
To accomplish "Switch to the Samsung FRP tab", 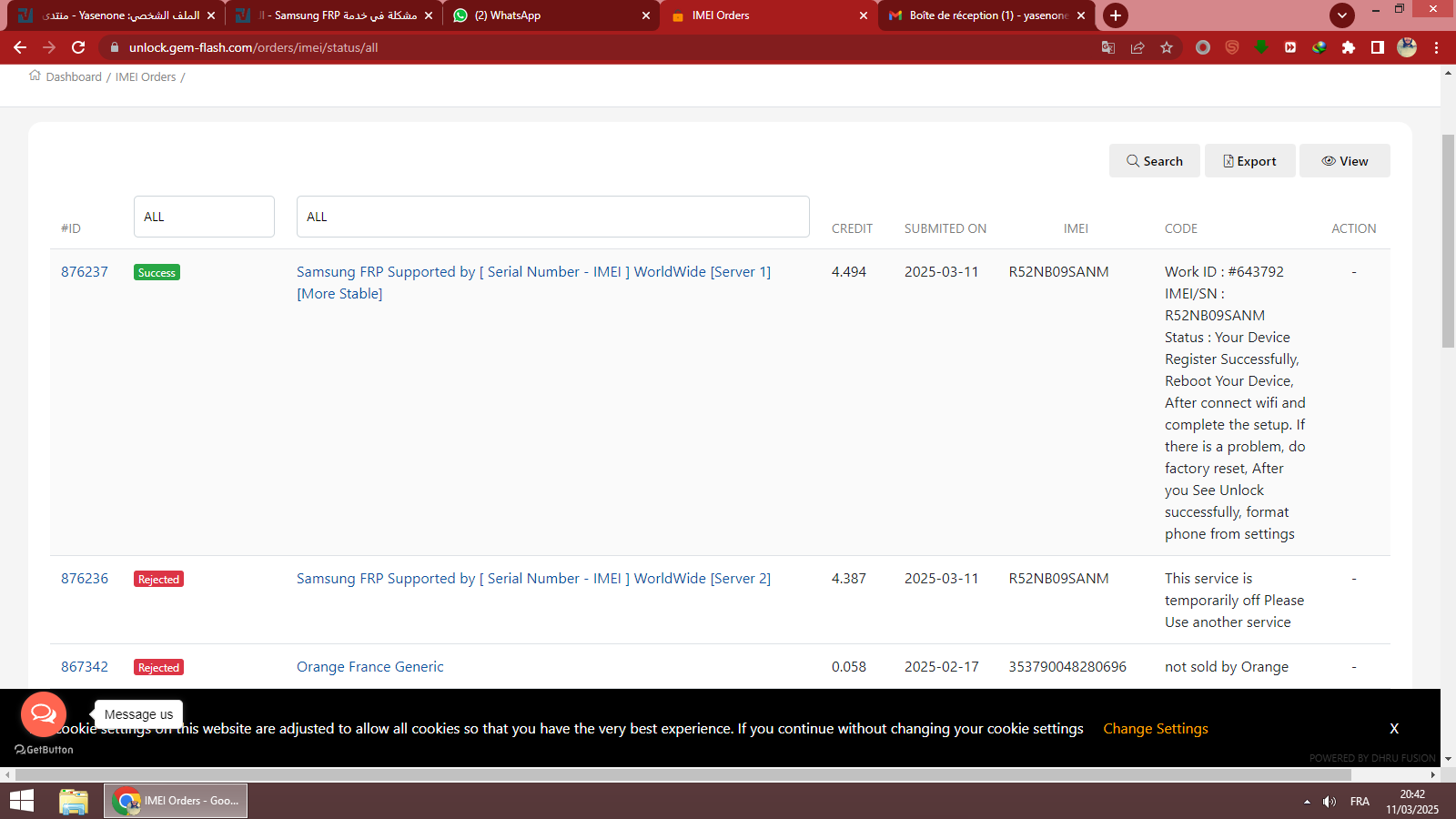I will (333, 15).
